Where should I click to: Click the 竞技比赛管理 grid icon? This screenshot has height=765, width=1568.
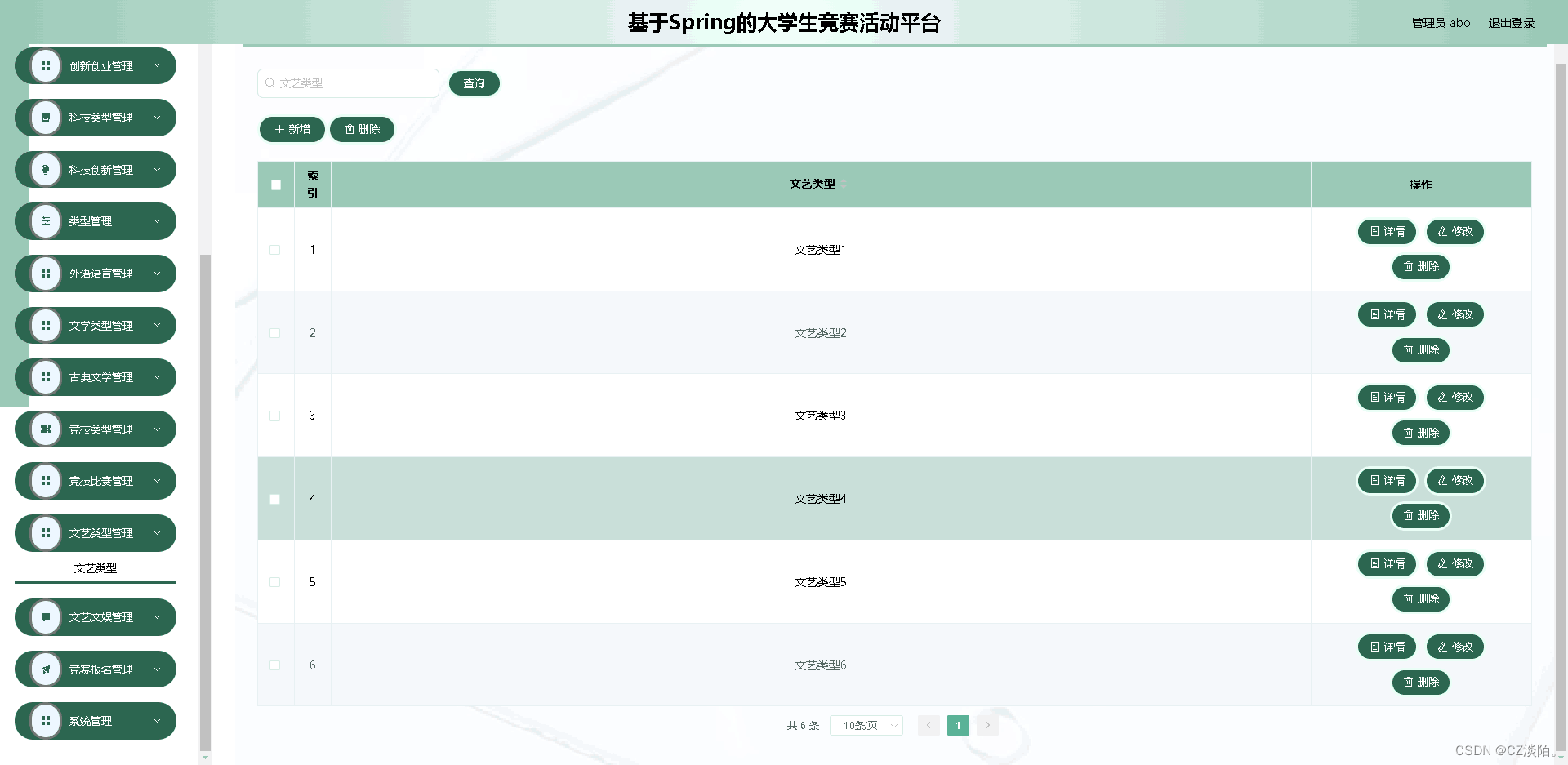point(46,481)
